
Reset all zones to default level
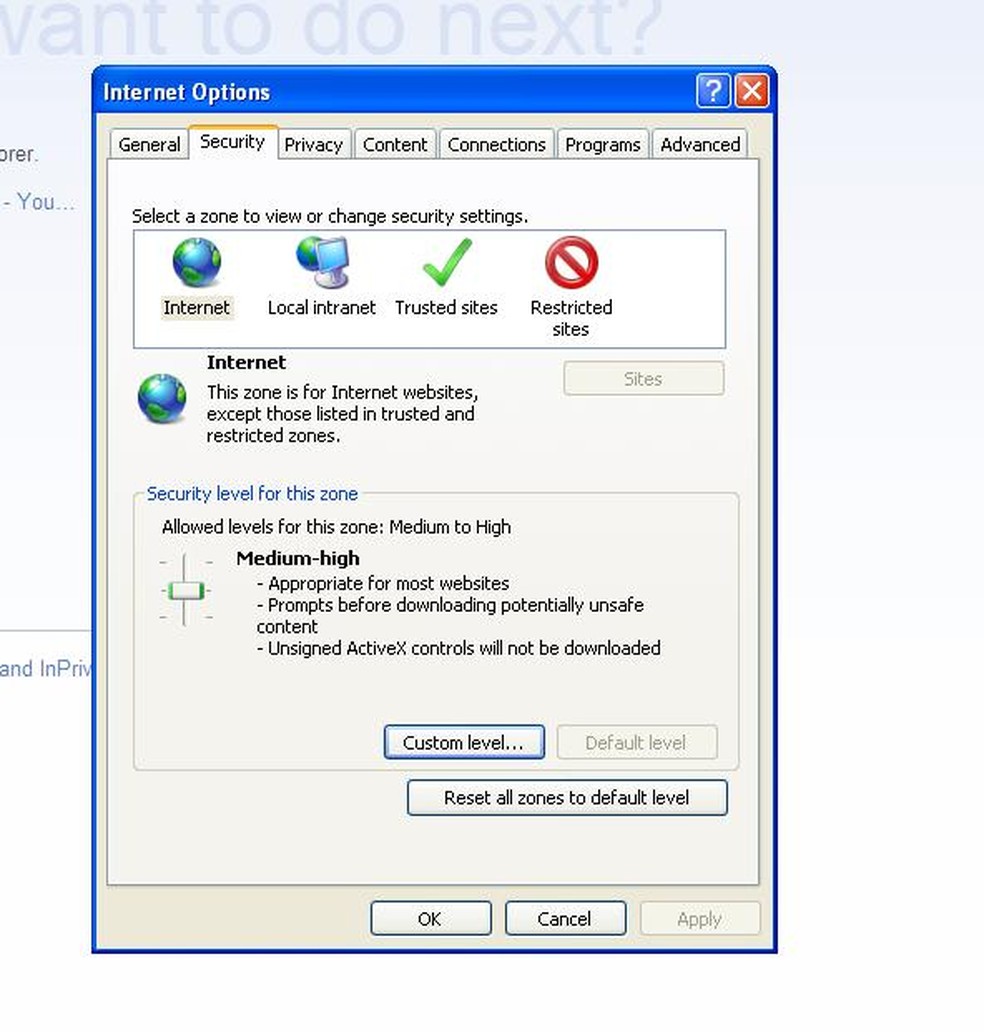(x=567, y=798)
